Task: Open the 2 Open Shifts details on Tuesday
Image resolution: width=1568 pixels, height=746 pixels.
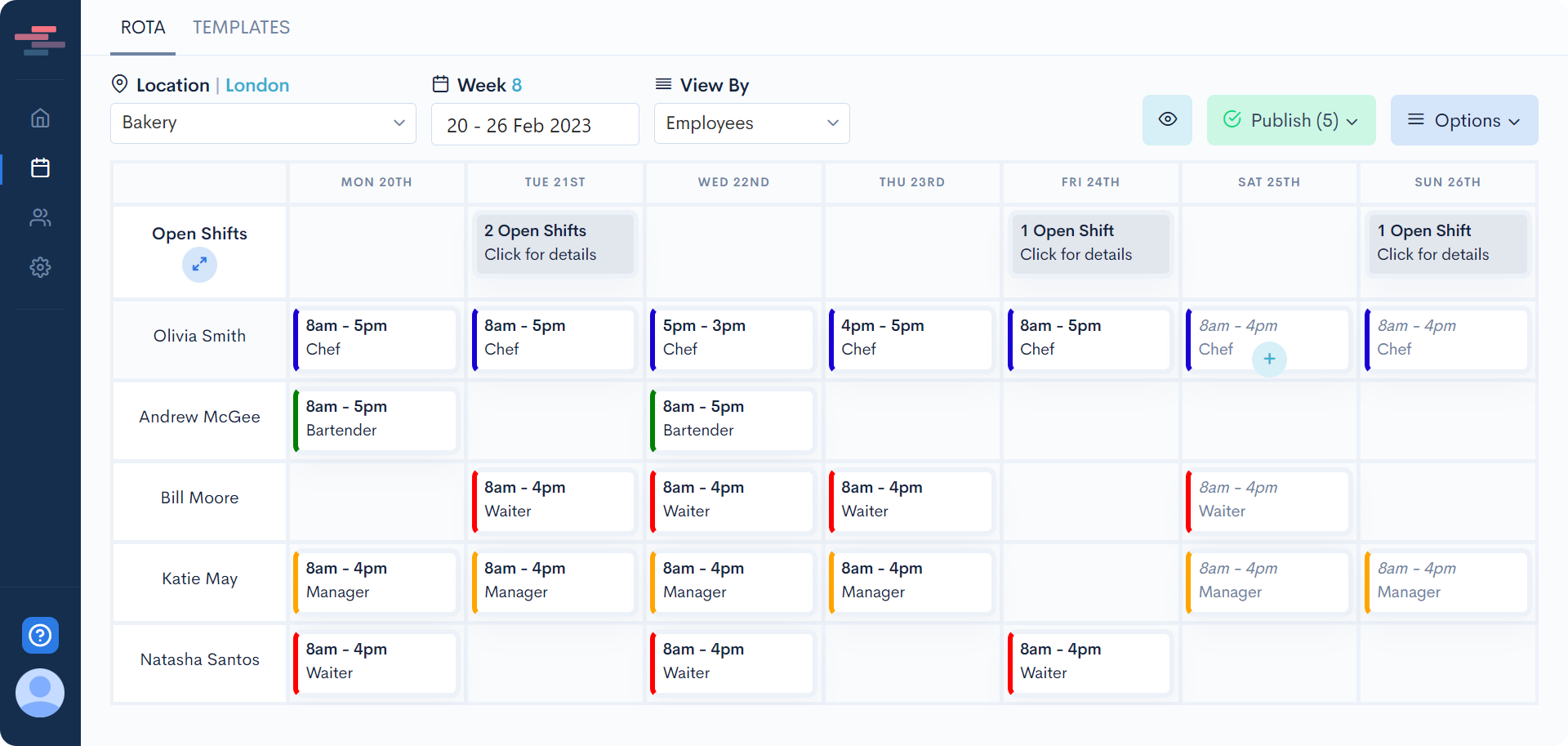Action: click(x=555, y=243)
